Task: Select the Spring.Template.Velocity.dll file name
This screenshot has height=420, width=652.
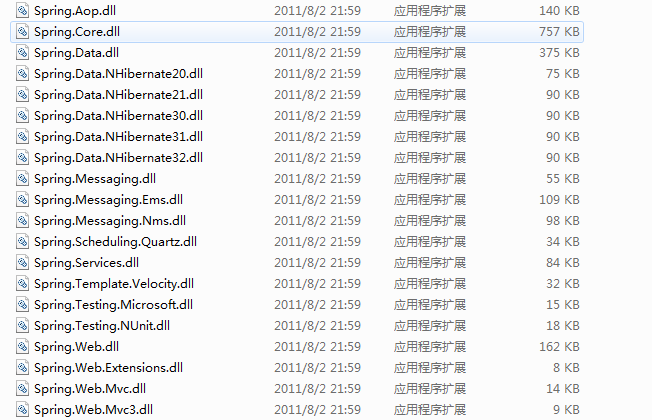Action: click(114, 284)
